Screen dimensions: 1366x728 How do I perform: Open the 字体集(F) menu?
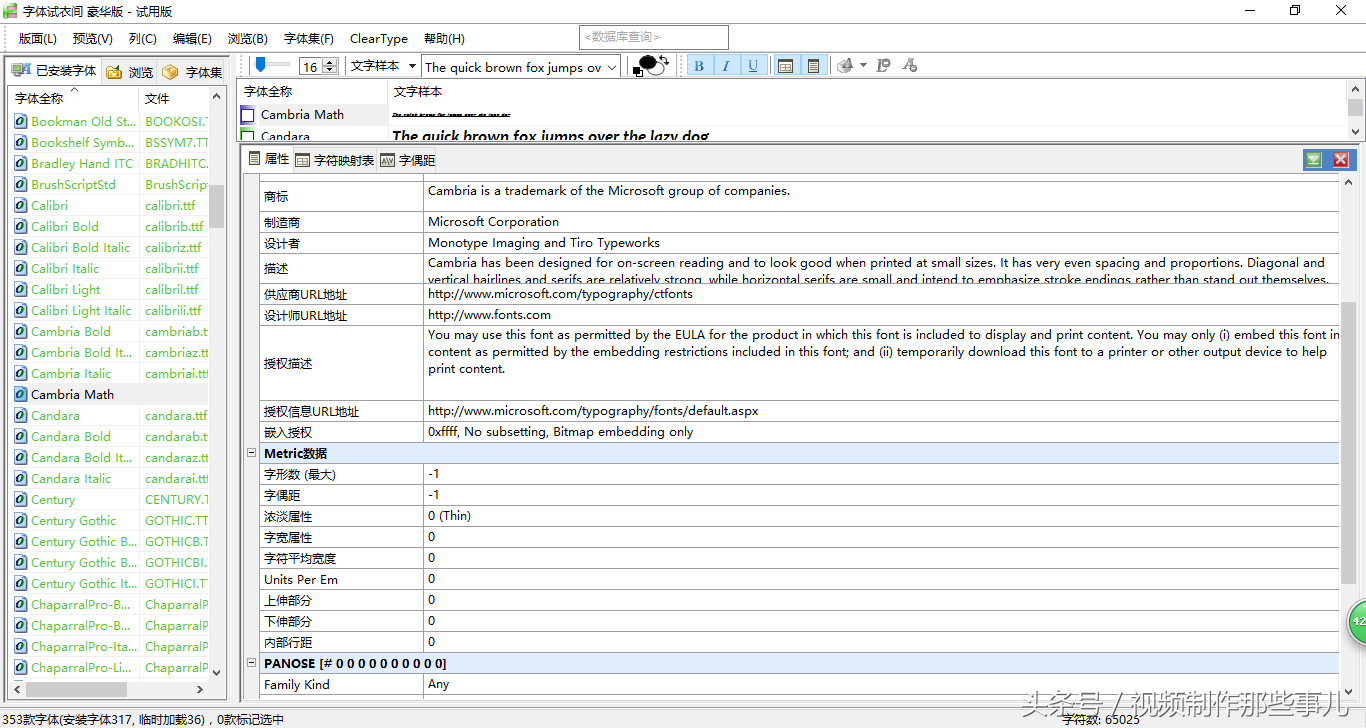click(309, 38)
